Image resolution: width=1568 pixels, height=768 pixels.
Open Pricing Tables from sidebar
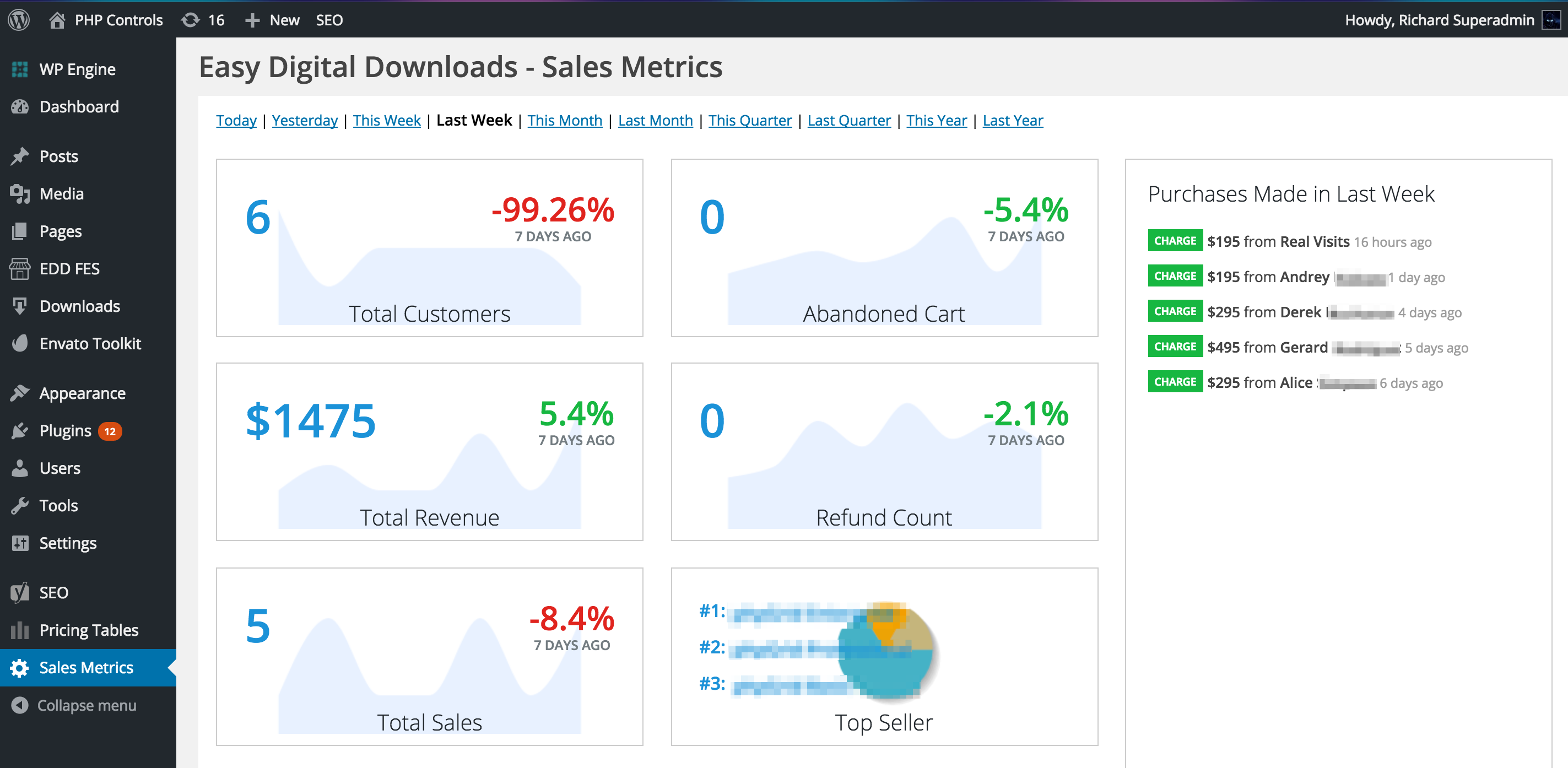point(89,630)
